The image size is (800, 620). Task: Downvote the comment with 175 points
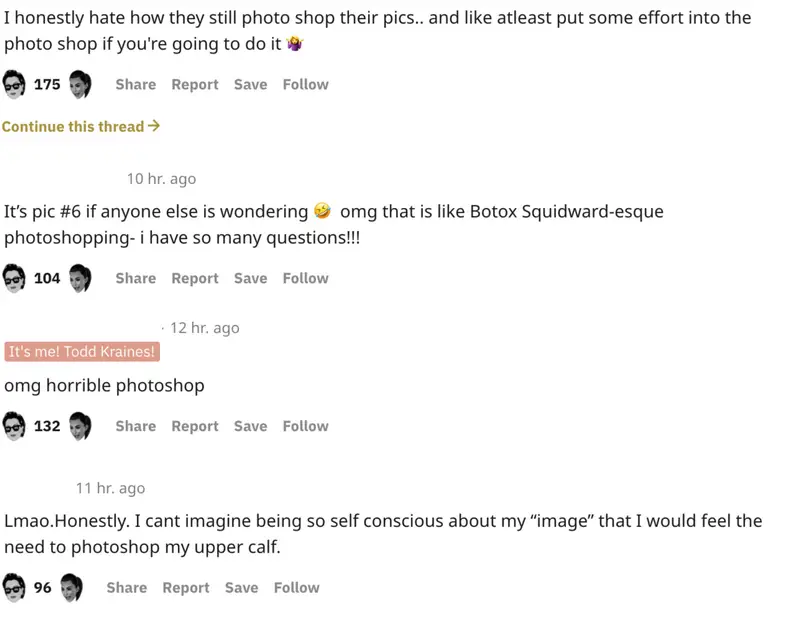[x=80, y=85]
